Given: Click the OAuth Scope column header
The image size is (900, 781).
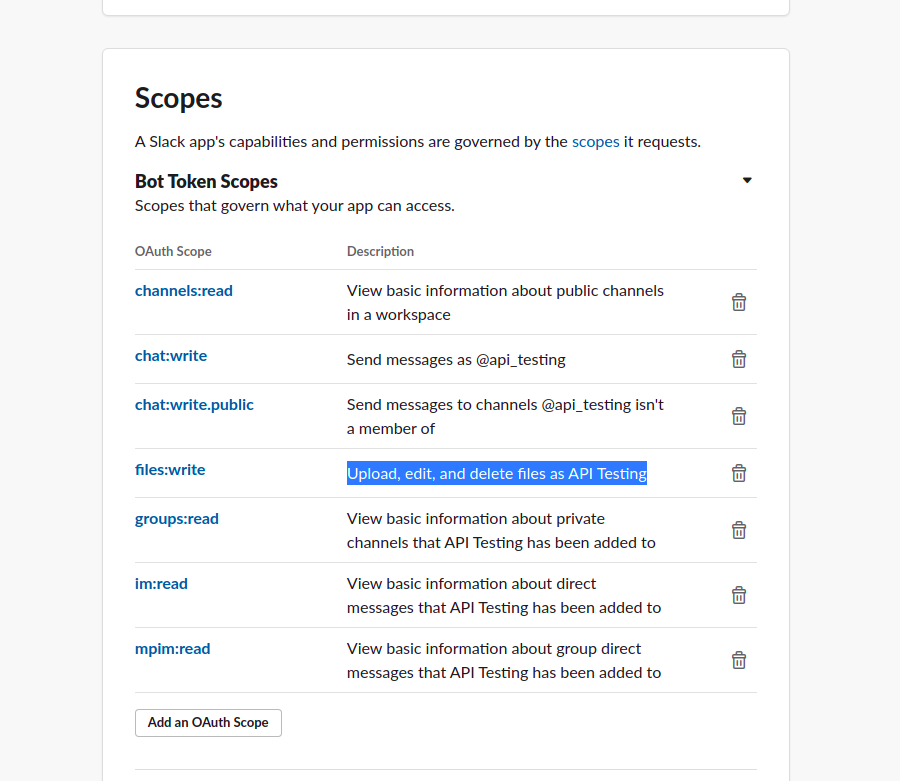Looking at the screenshot, I should tap(173, 252).
